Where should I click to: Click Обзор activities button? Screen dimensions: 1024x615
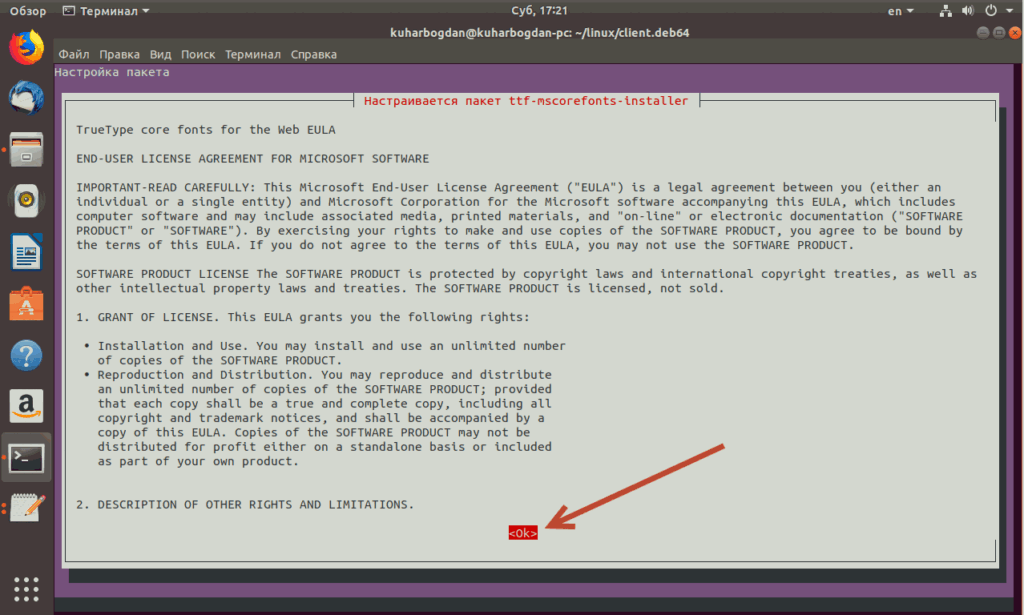pos(28,11)
